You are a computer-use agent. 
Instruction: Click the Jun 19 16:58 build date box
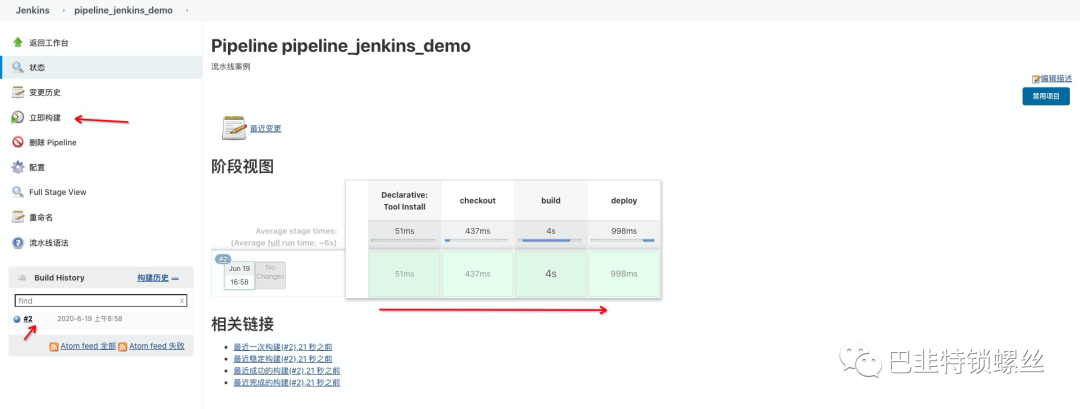[240, 275]
